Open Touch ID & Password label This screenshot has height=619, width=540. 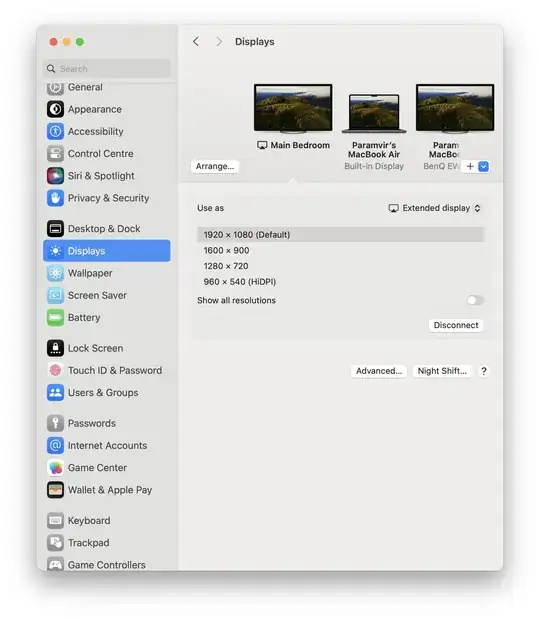[x=115, y=370]
